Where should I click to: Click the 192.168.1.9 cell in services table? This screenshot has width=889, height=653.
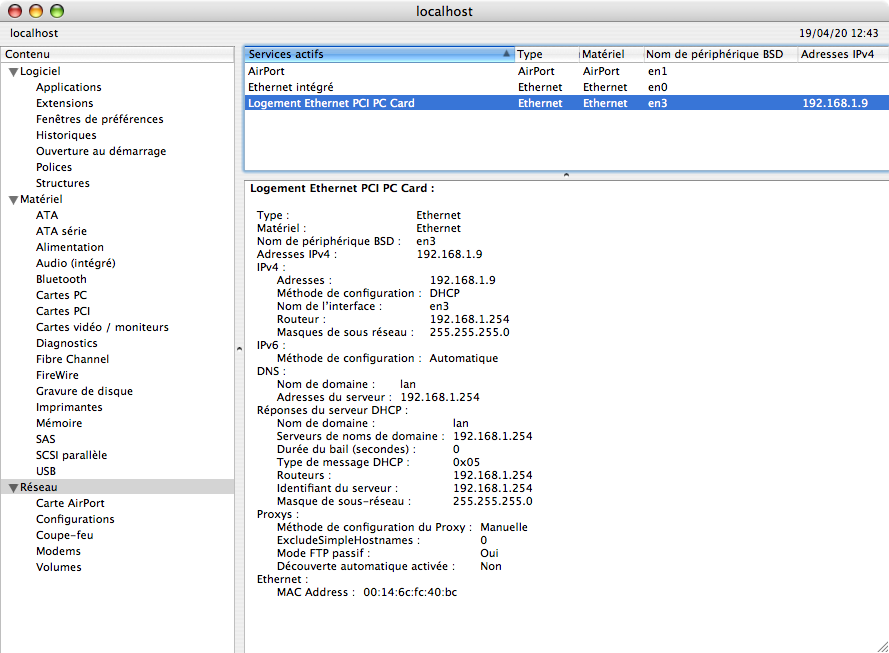pos(835,103)
